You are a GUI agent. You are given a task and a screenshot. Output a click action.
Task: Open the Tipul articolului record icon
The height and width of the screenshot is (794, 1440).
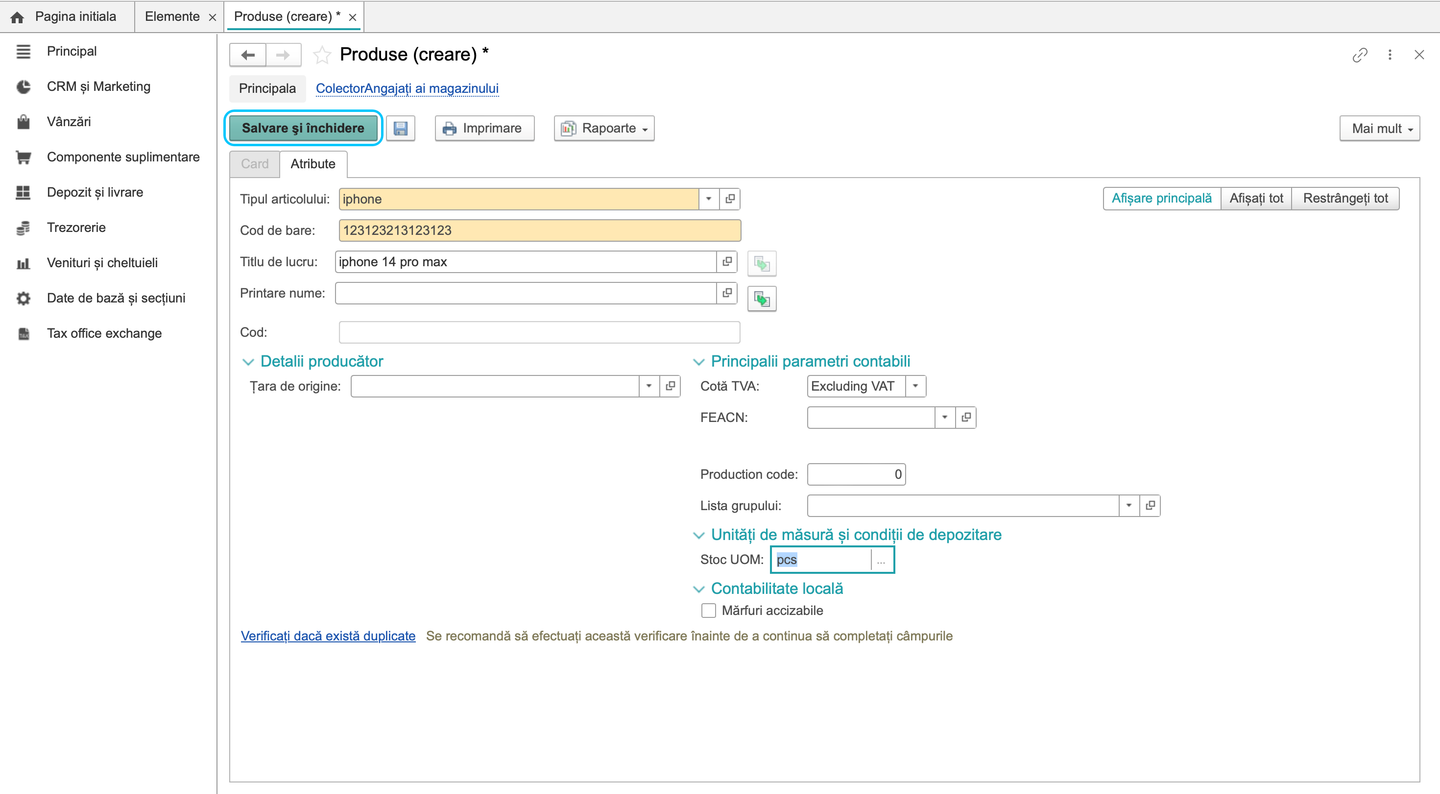point(730,199)
